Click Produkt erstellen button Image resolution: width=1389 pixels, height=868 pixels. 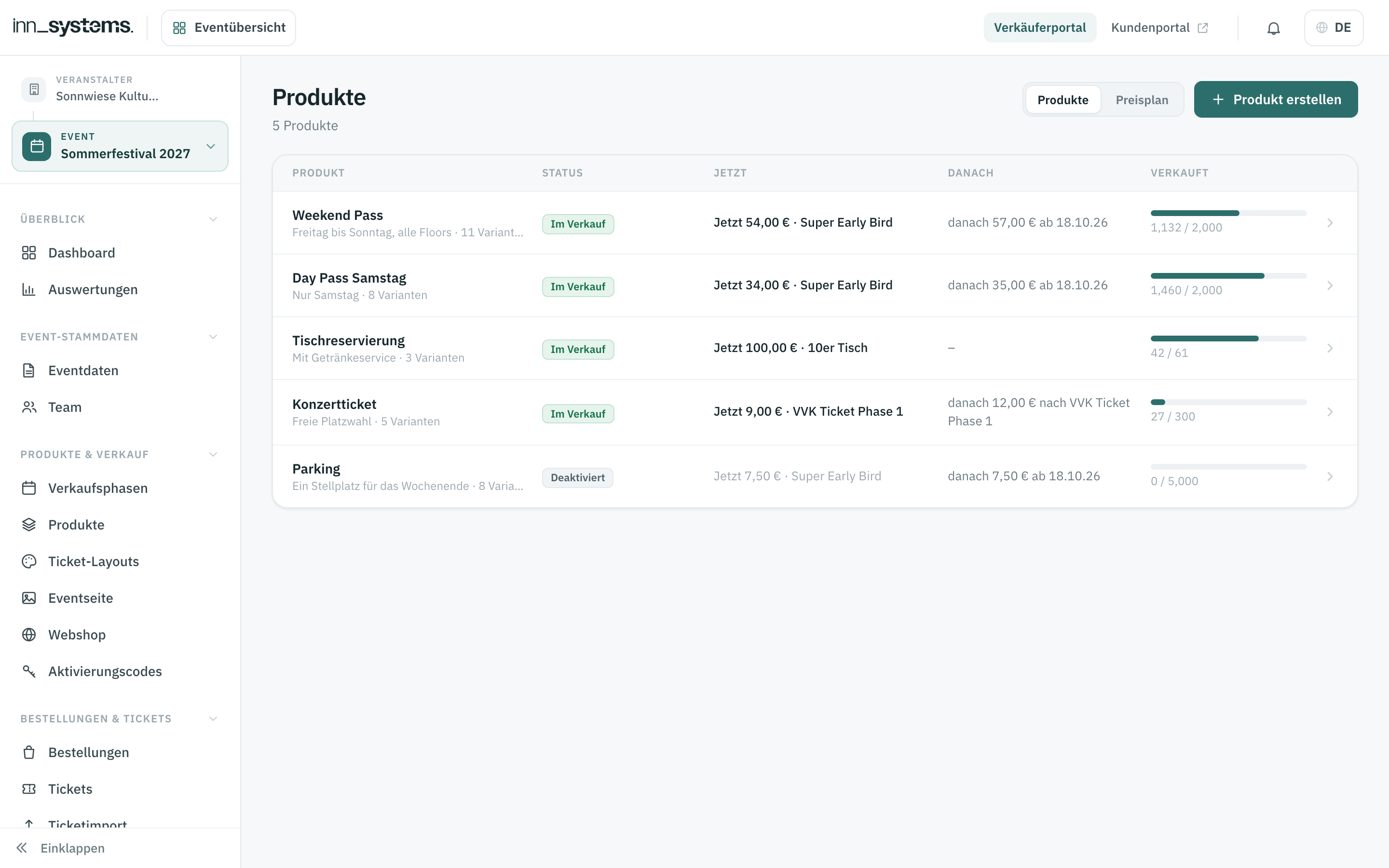[x=1275, y=99]
